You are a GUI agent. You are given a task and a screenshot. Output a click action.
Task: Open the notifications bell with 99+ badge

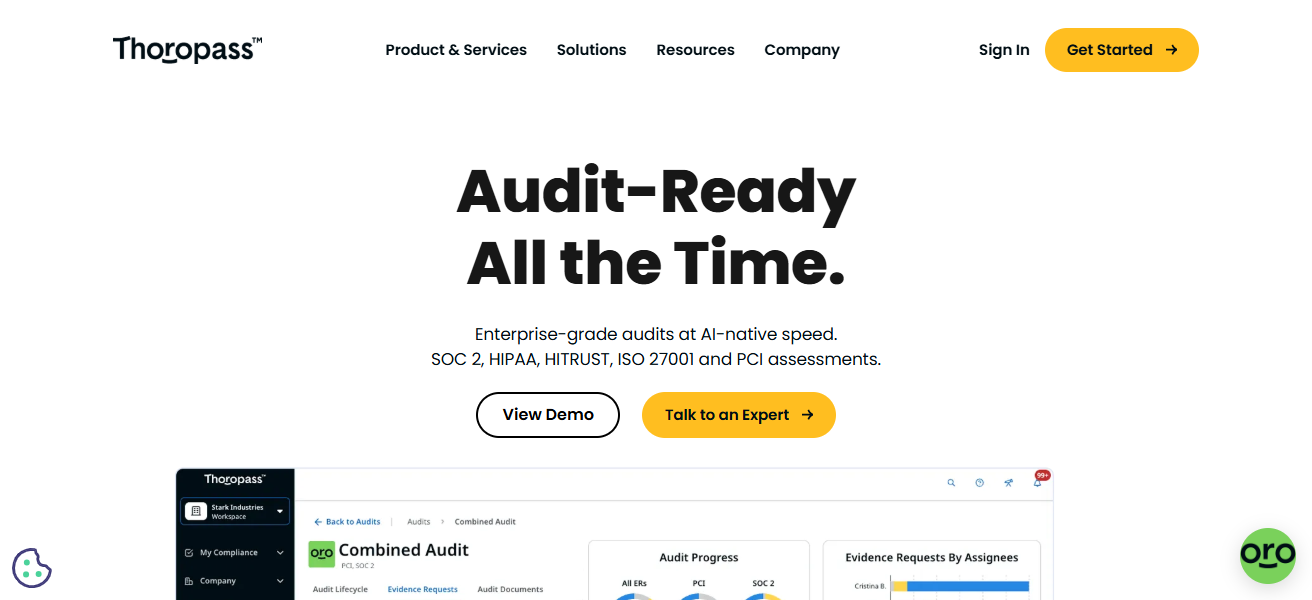coord(1039,481)
